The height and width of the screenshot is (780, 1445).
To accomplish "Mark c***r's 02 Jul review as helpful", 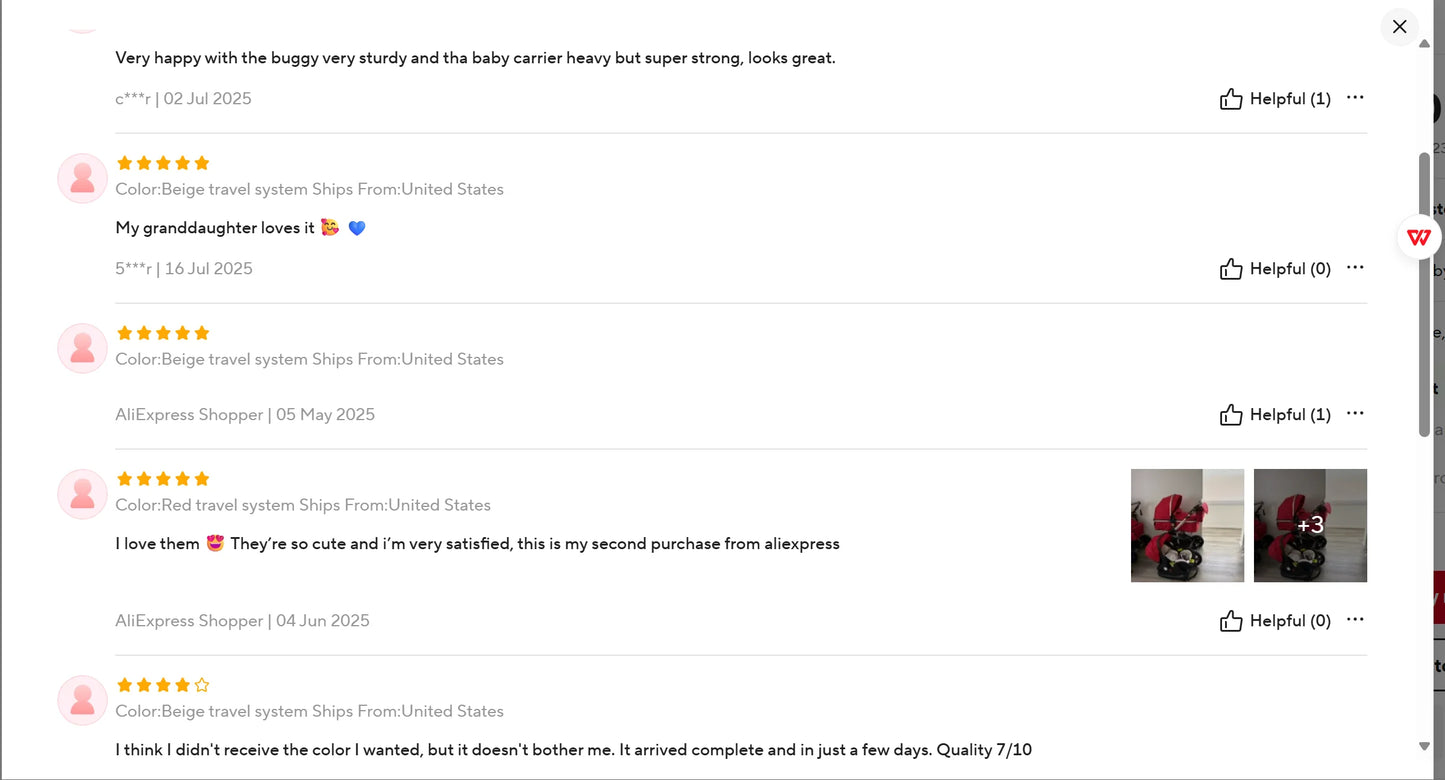I will tap(1231, 99).
